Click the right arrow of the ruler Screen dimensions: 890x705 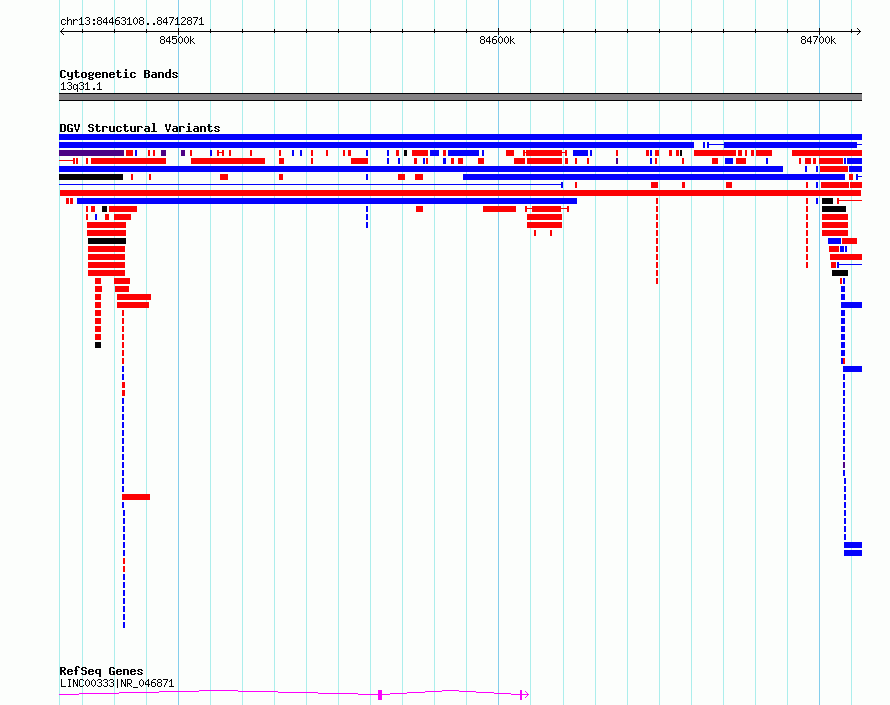click(x=858, y=32)
